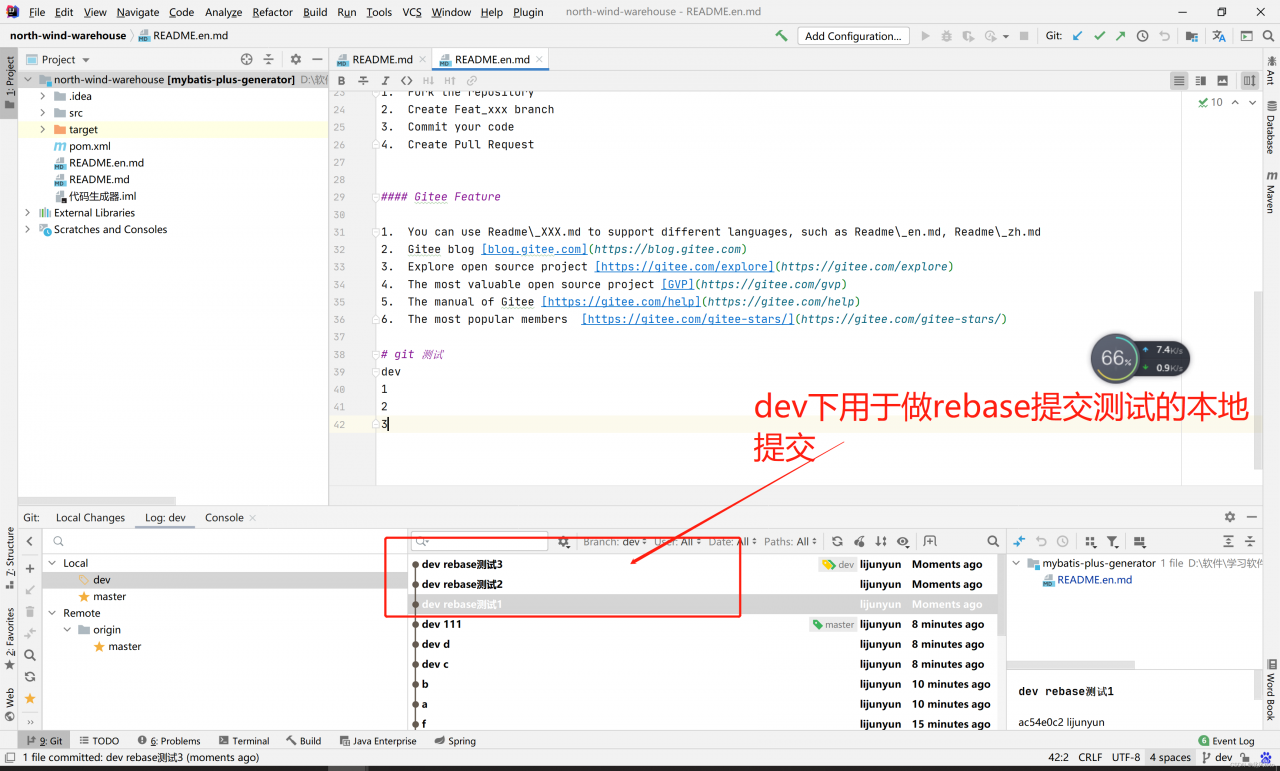Click new branch plus icon in Git panel
The width and height of the screenshot is (1280, 771).
tap(30, 569)
